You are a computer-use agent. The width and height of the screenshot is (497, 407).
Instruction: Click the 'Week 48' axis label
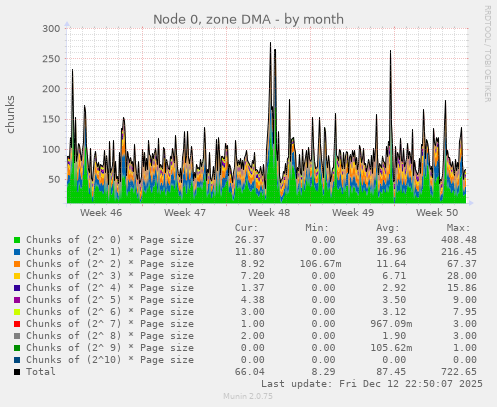click(269, 213)
